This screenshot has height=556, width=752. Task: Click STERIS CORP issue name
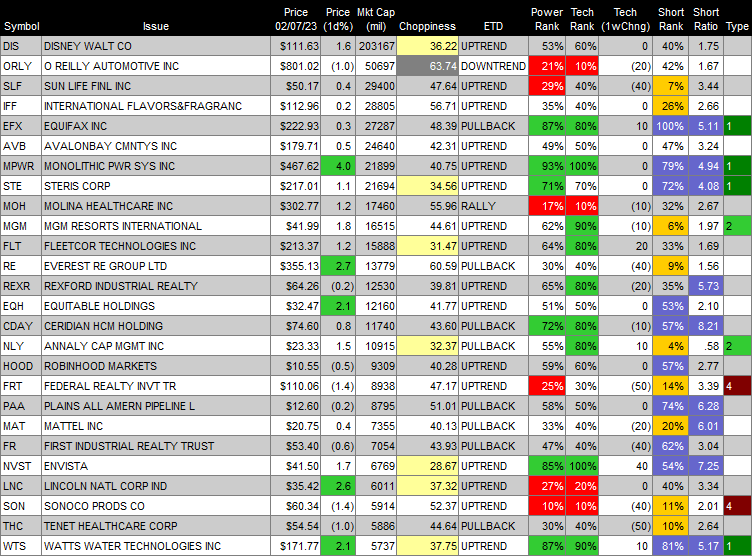77,186
